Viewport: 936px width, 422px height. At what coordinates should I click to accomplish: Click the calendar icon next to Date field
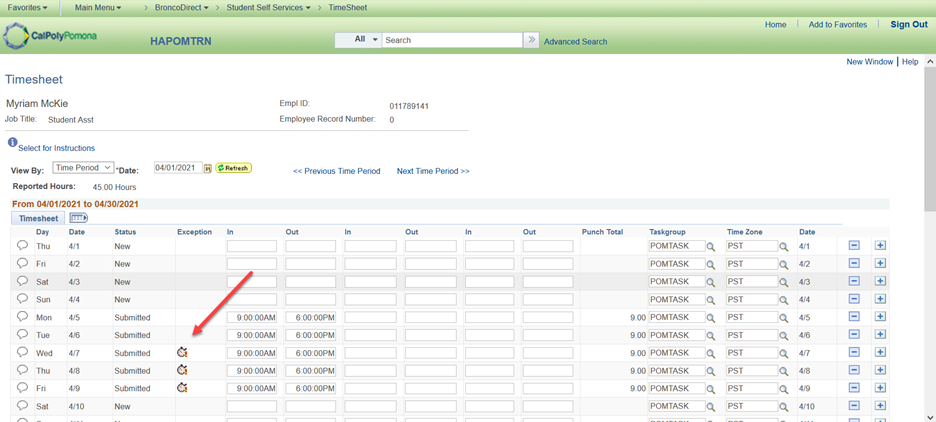click(x=208, y=169)
